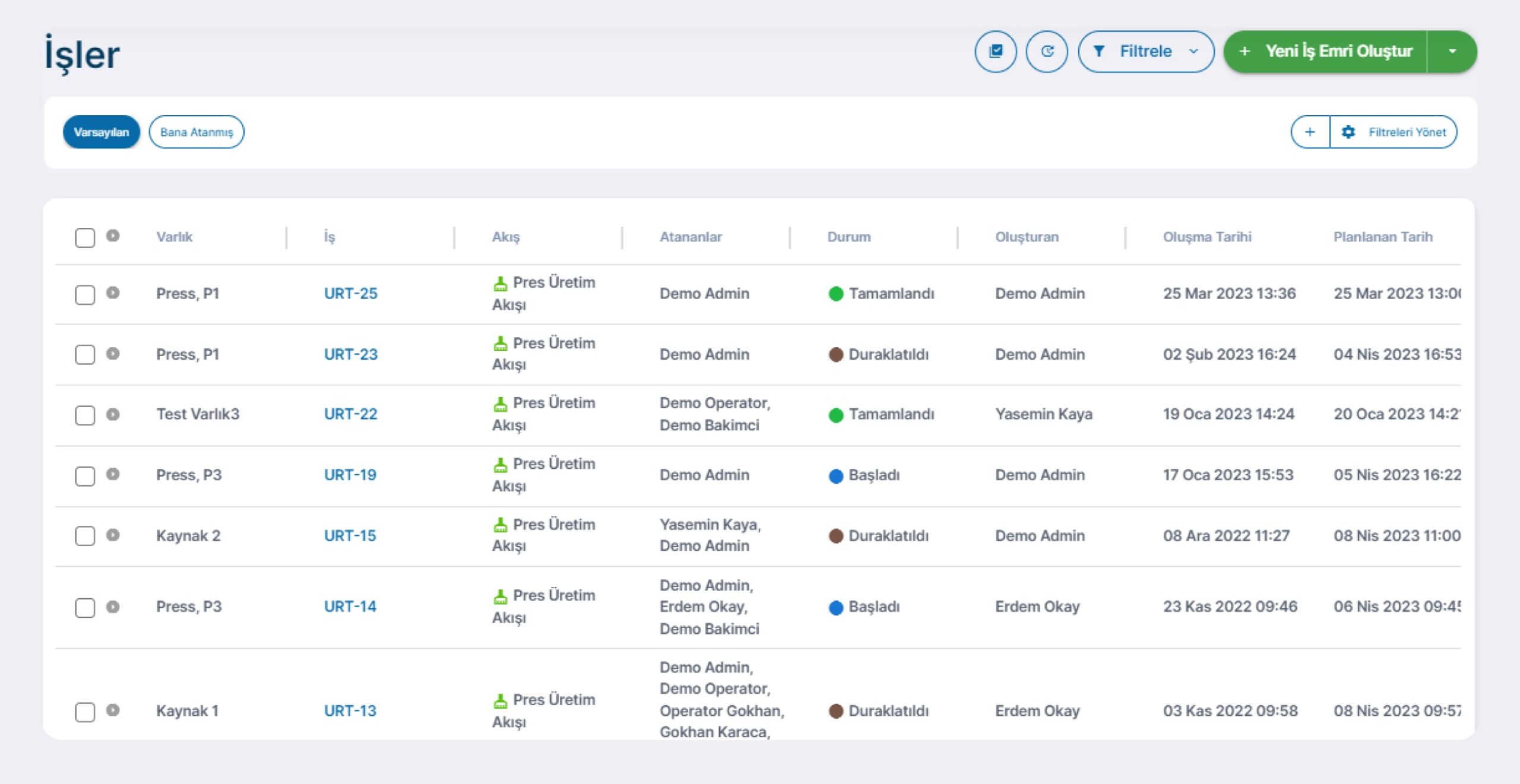This screenshot has height=784, width=1520.
Task: Click the İşler page title
Action: pyautogui.click(x=83, y=53)
